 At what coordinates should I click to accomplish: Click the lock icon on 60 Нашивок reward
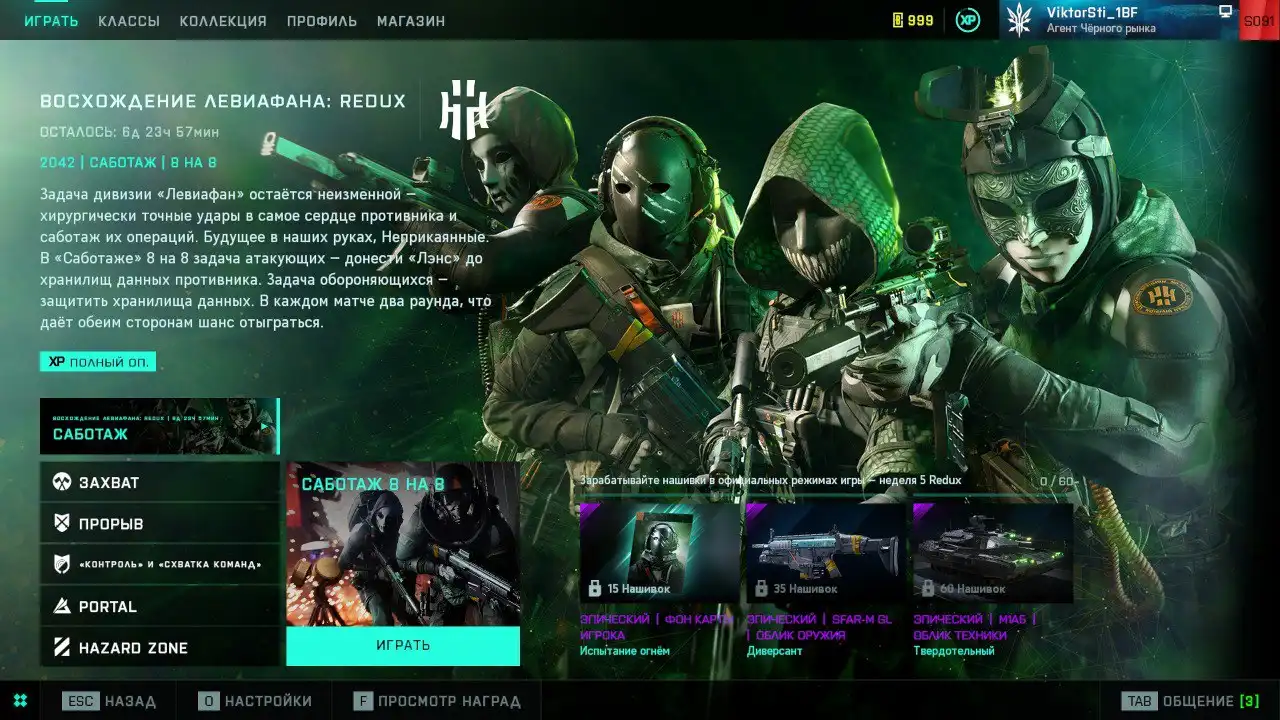(x=928, y=588)
